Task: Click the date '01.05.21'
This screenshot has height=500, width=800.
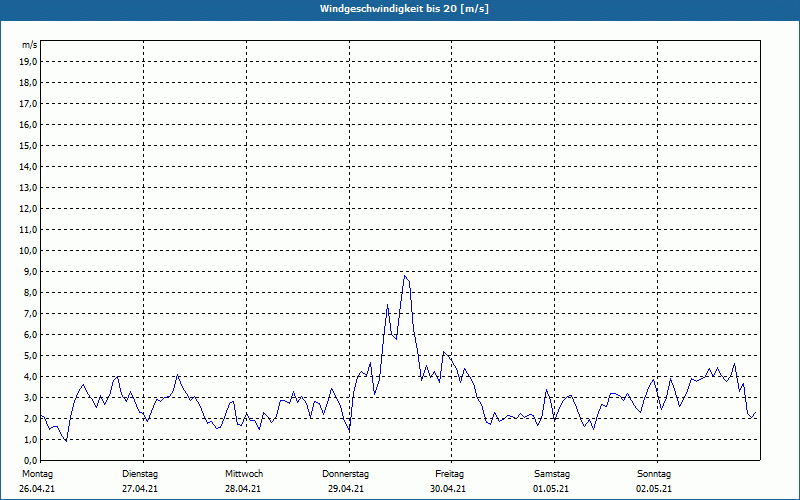Action: click(551, 489)
